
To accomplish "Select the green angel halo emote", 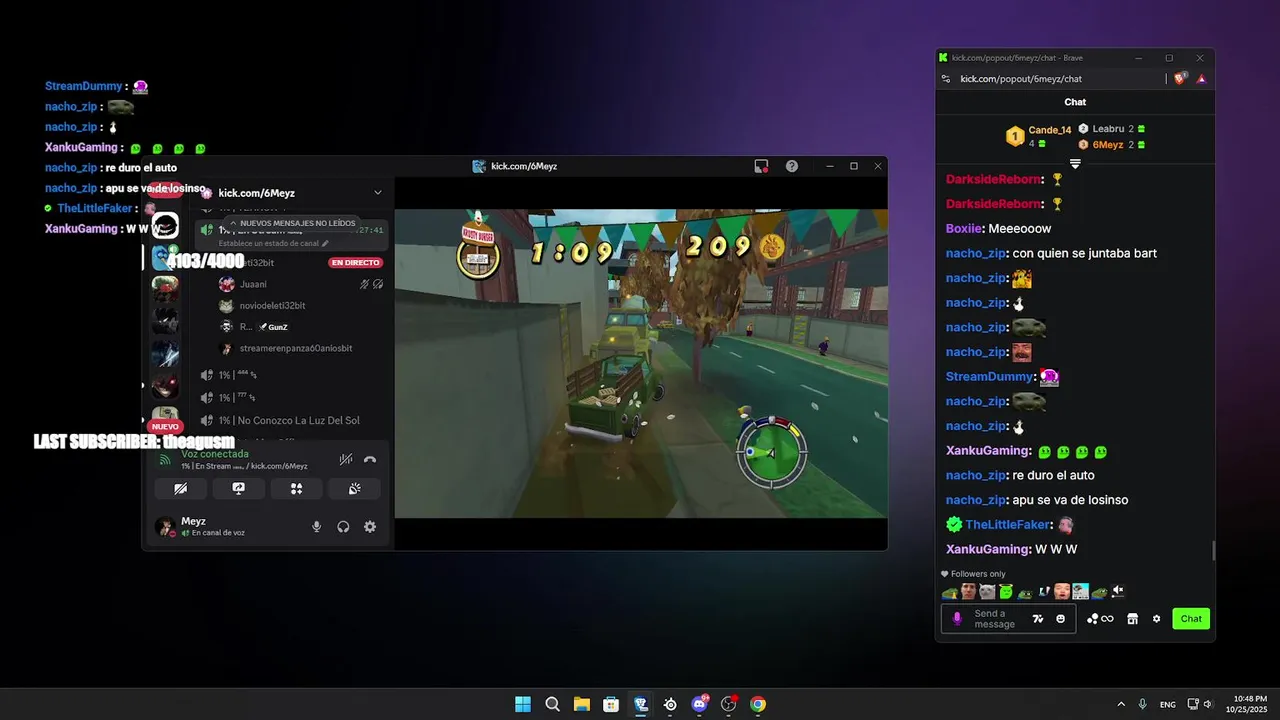I will (1006, 591).
